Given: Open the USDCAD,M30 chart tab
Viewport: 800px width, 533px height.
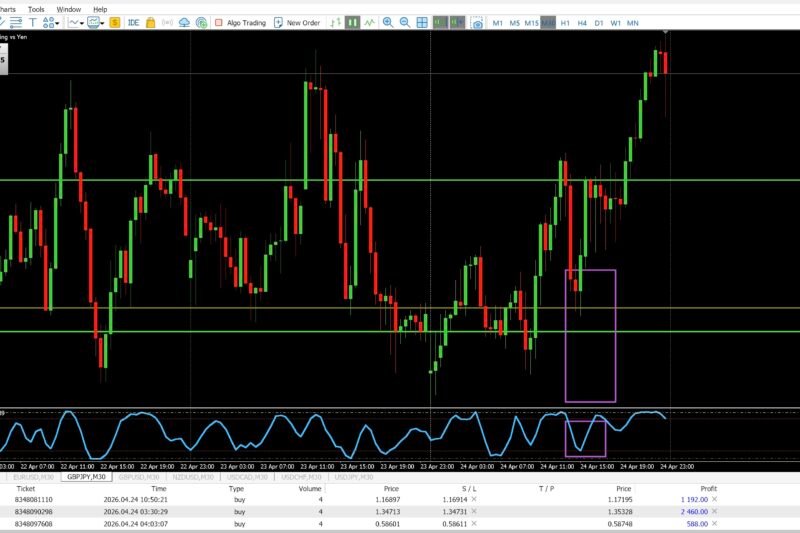Looking at the screenshot, I should 247,477.
